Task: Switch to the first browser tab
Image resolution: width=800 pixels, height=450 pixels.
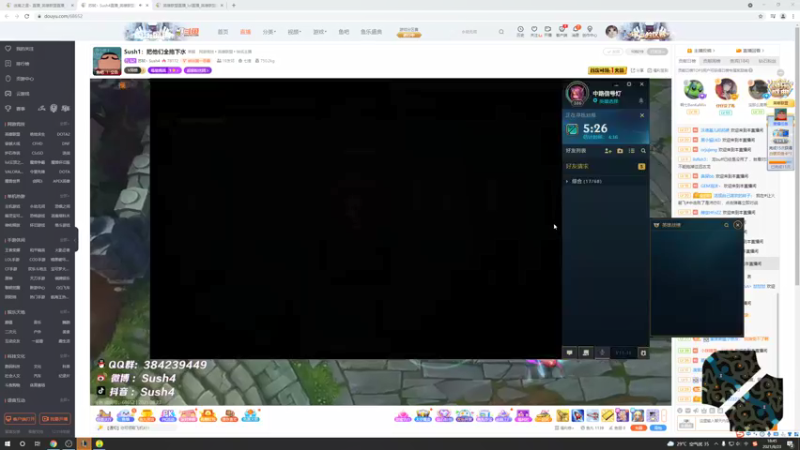Action: tap(39, 6)
